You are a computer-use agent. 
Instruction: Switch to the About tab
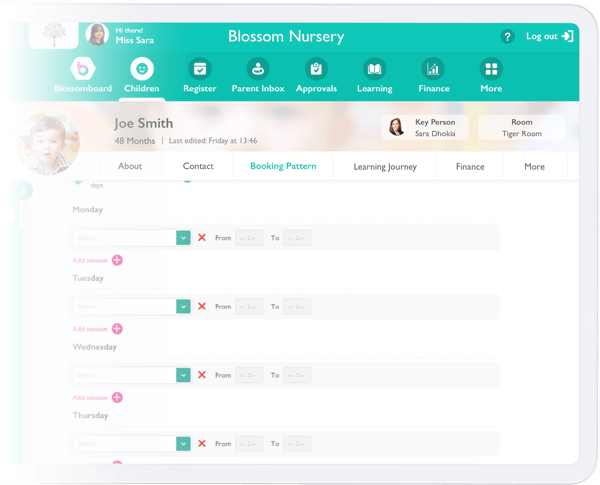(x=130, y=166)
